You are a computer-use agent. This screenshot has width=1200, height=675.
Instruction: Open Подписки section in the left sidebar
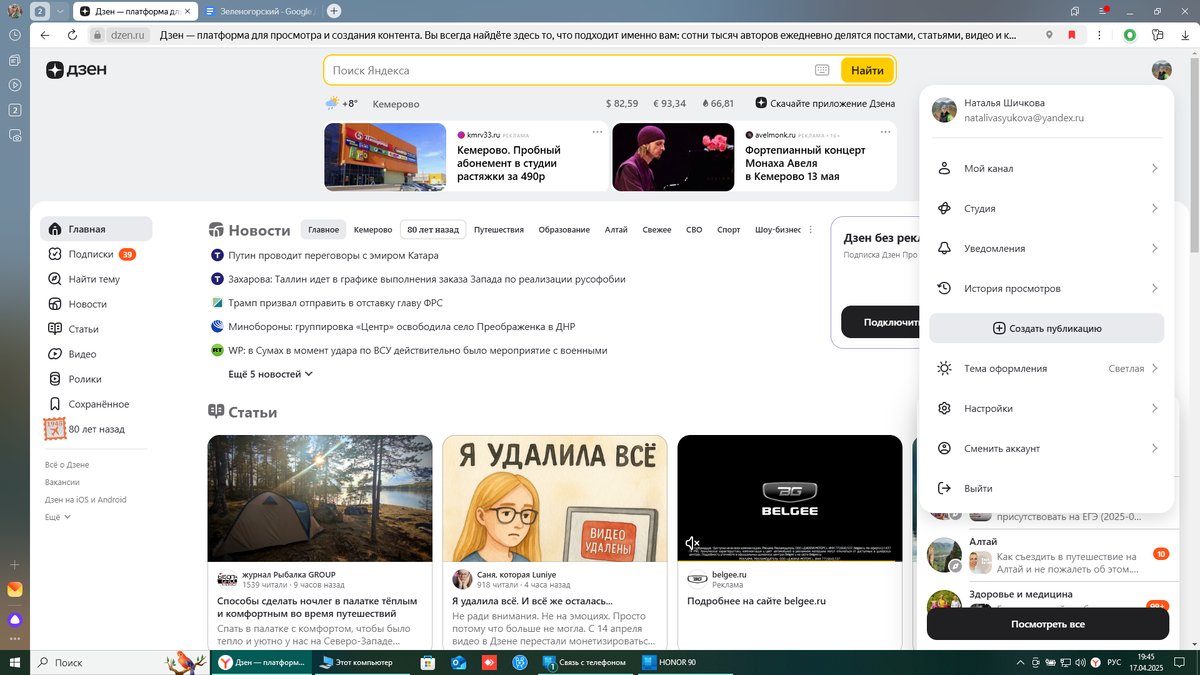[x=90, y=254]
